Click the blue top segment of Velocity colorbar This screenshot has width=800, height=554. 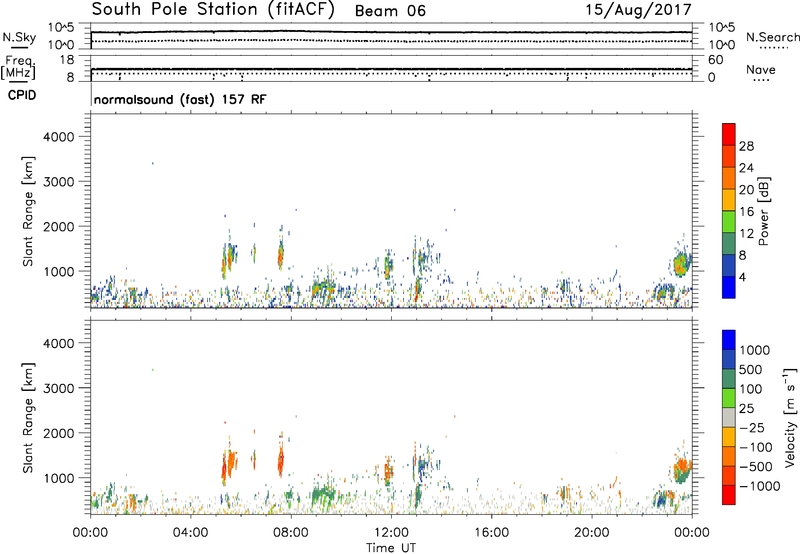(x=729, y=340)
